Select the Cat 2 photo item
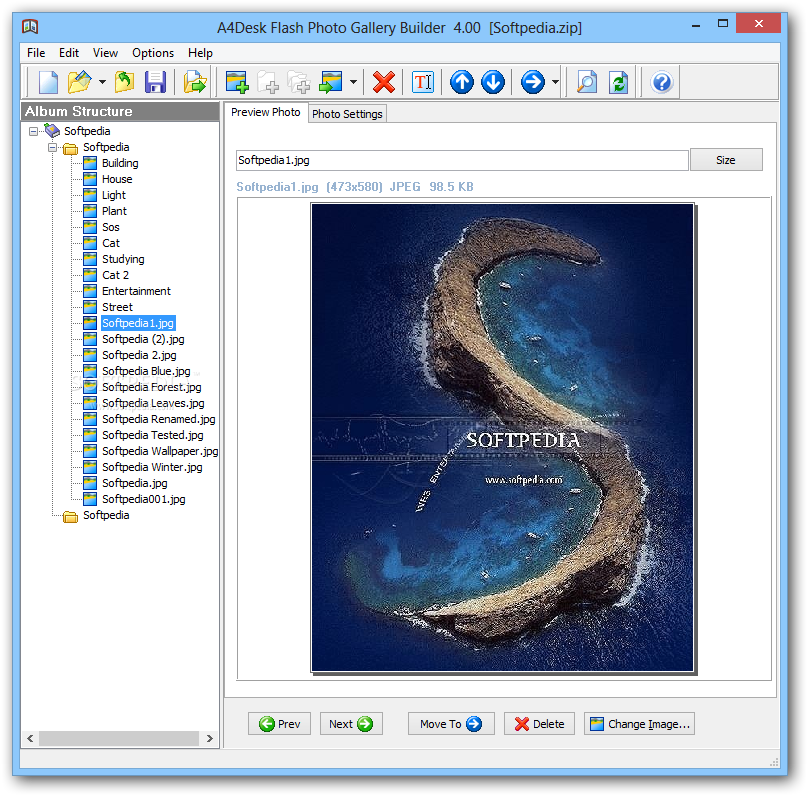The width and height of the screenshot is (808, 796). tap(115, 275)
